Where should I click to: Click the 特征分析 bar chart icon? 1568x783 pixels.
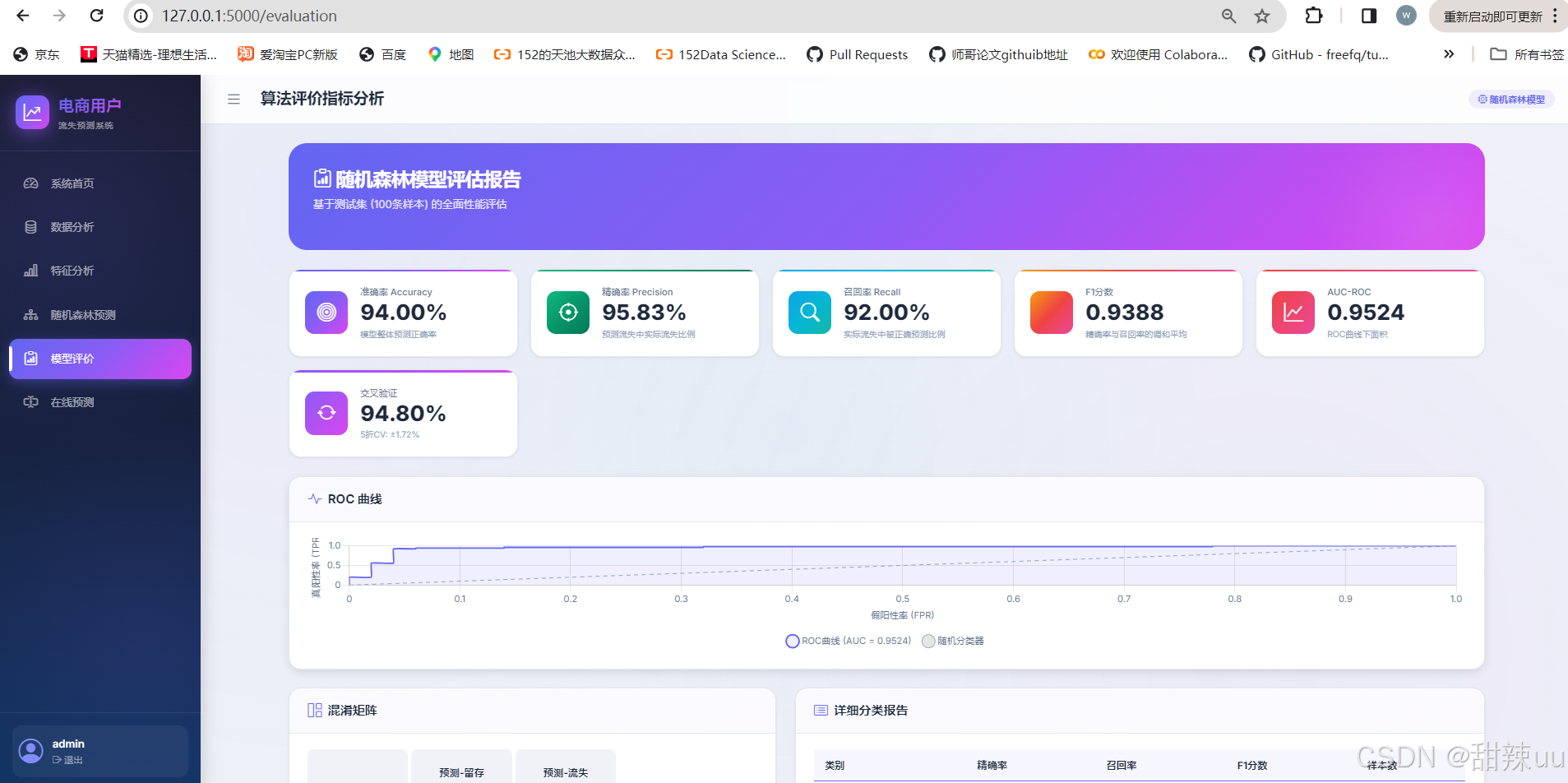(30, 271)
